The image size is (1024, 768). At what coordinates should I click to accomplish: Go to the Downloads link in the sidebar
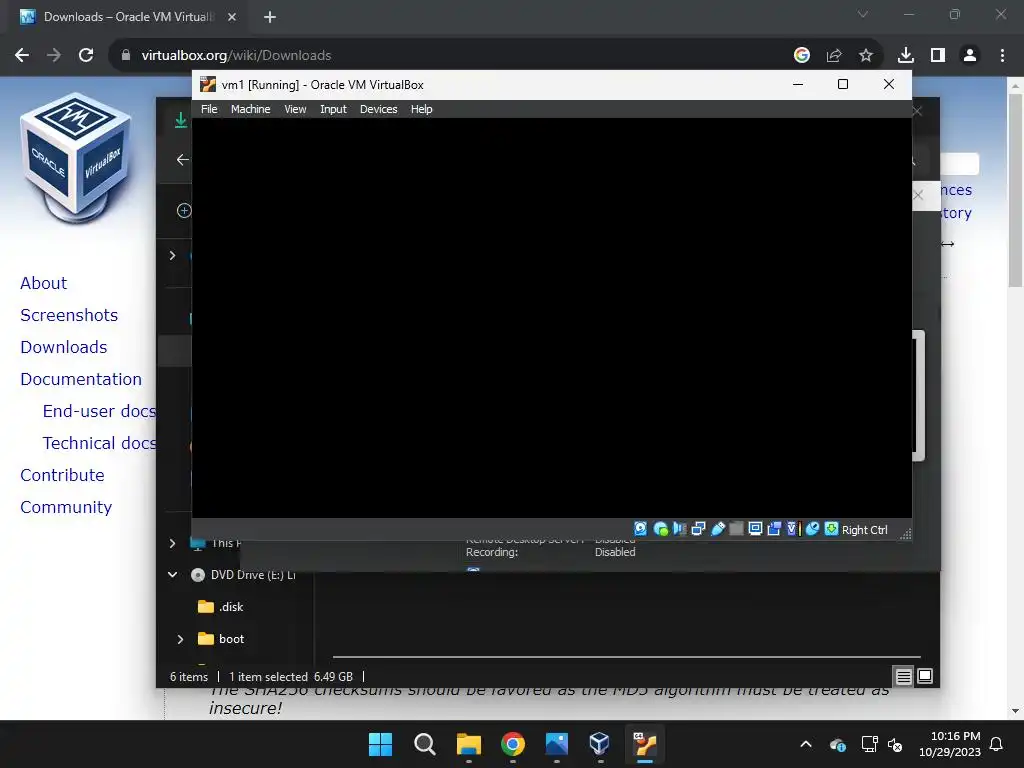(64, 347)
